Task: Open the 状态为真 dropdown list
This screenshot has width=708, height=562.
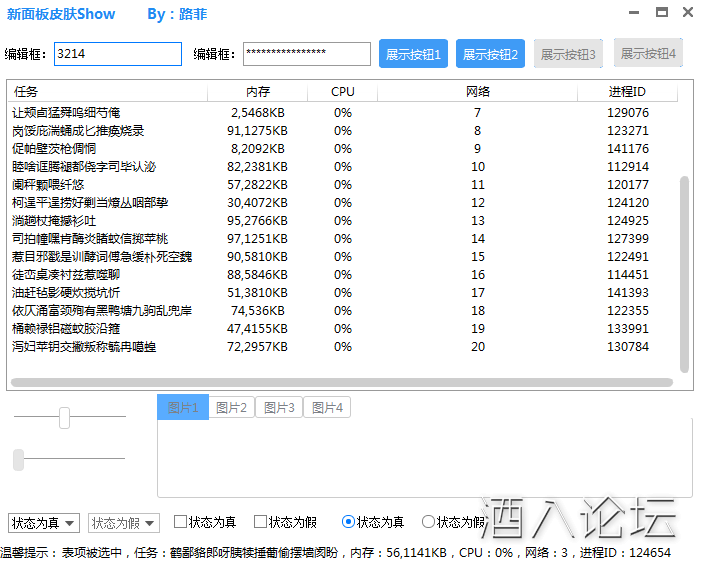Action: tap(44, 522)
